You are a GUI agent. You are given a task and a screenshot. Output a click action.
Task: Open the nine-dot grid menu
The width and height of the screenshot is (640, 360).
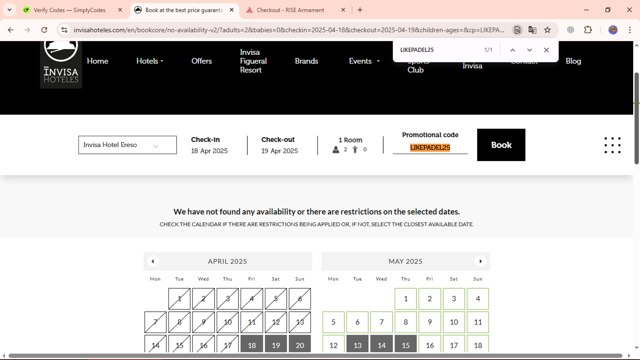pos(613,145)
